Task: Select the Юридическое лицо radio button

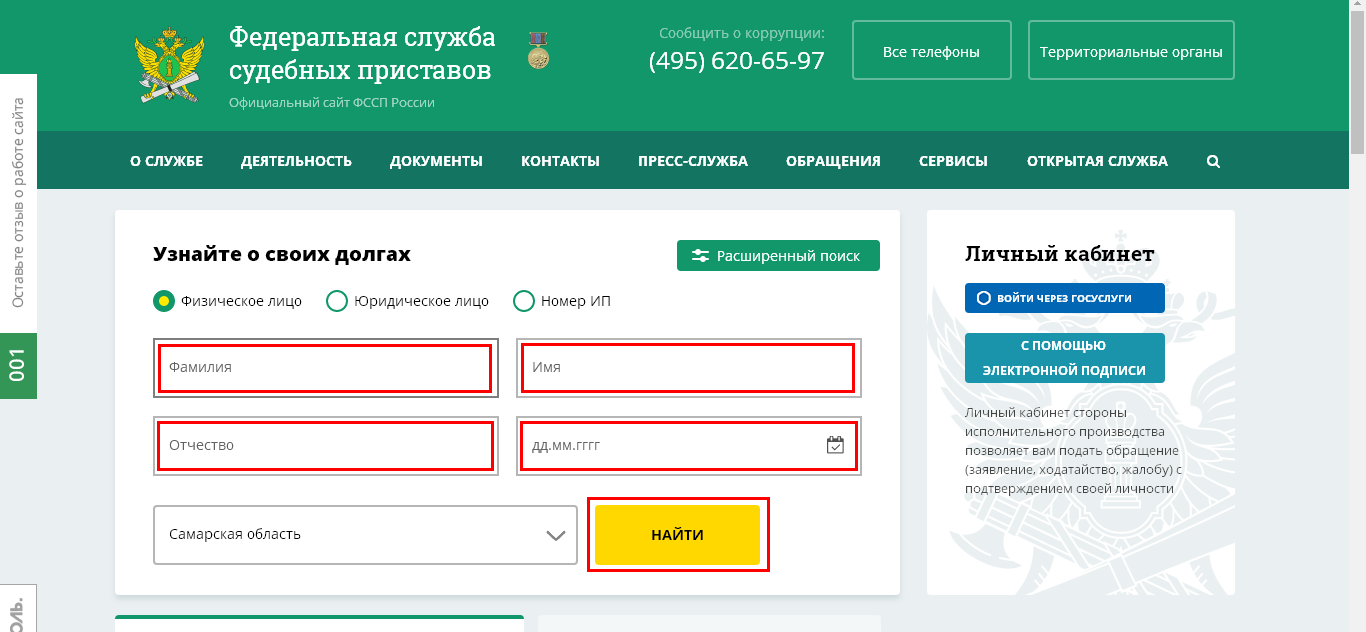Action: 337,301
